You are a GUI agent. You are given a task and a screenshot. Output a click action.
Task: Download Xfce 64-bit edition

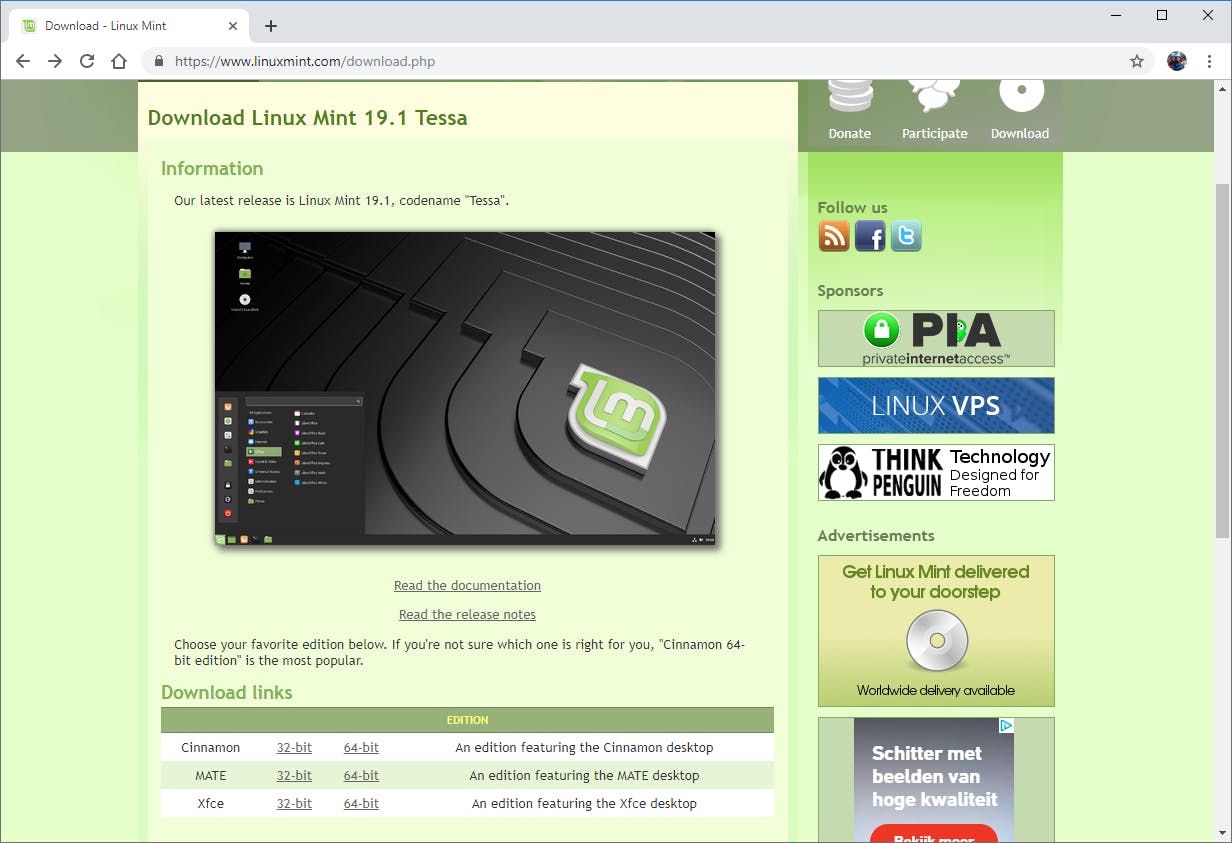coord(361,803)
